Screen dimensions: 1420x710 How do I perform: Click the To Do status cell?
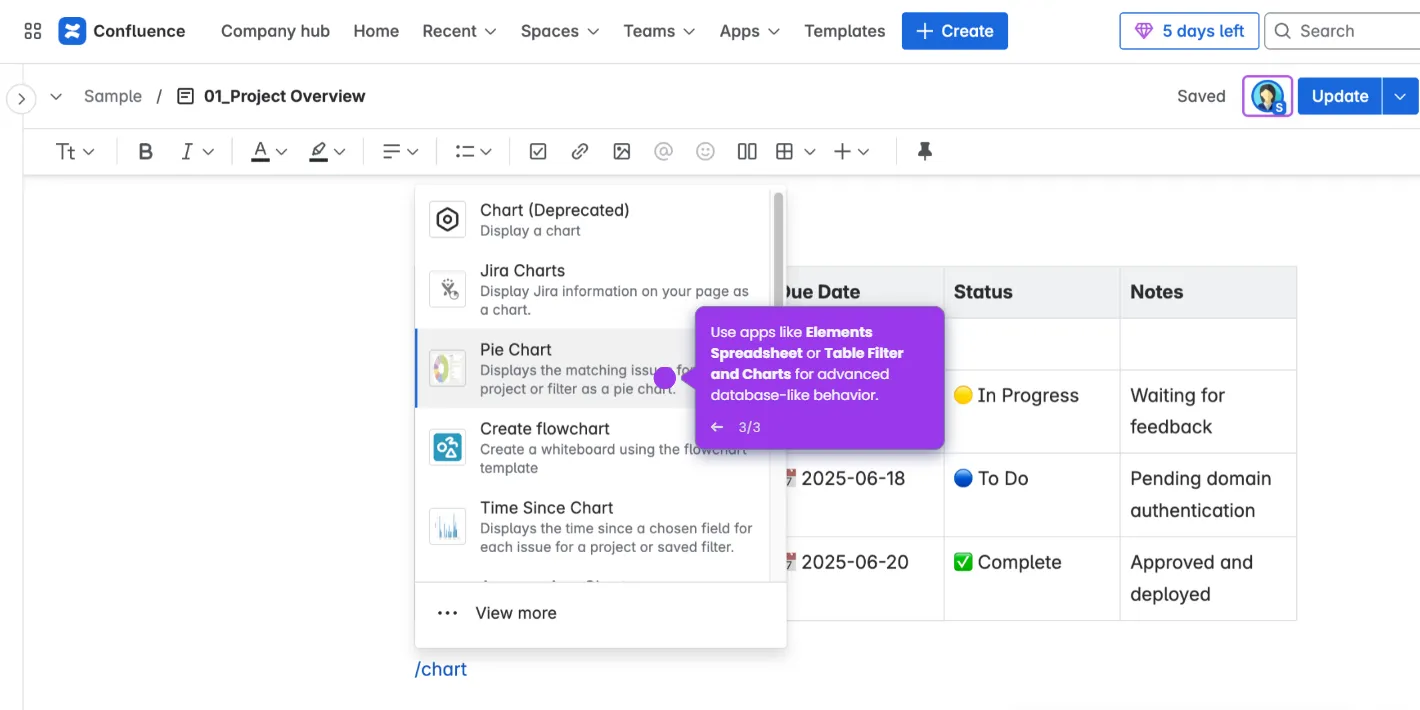tap(1031, 495)
